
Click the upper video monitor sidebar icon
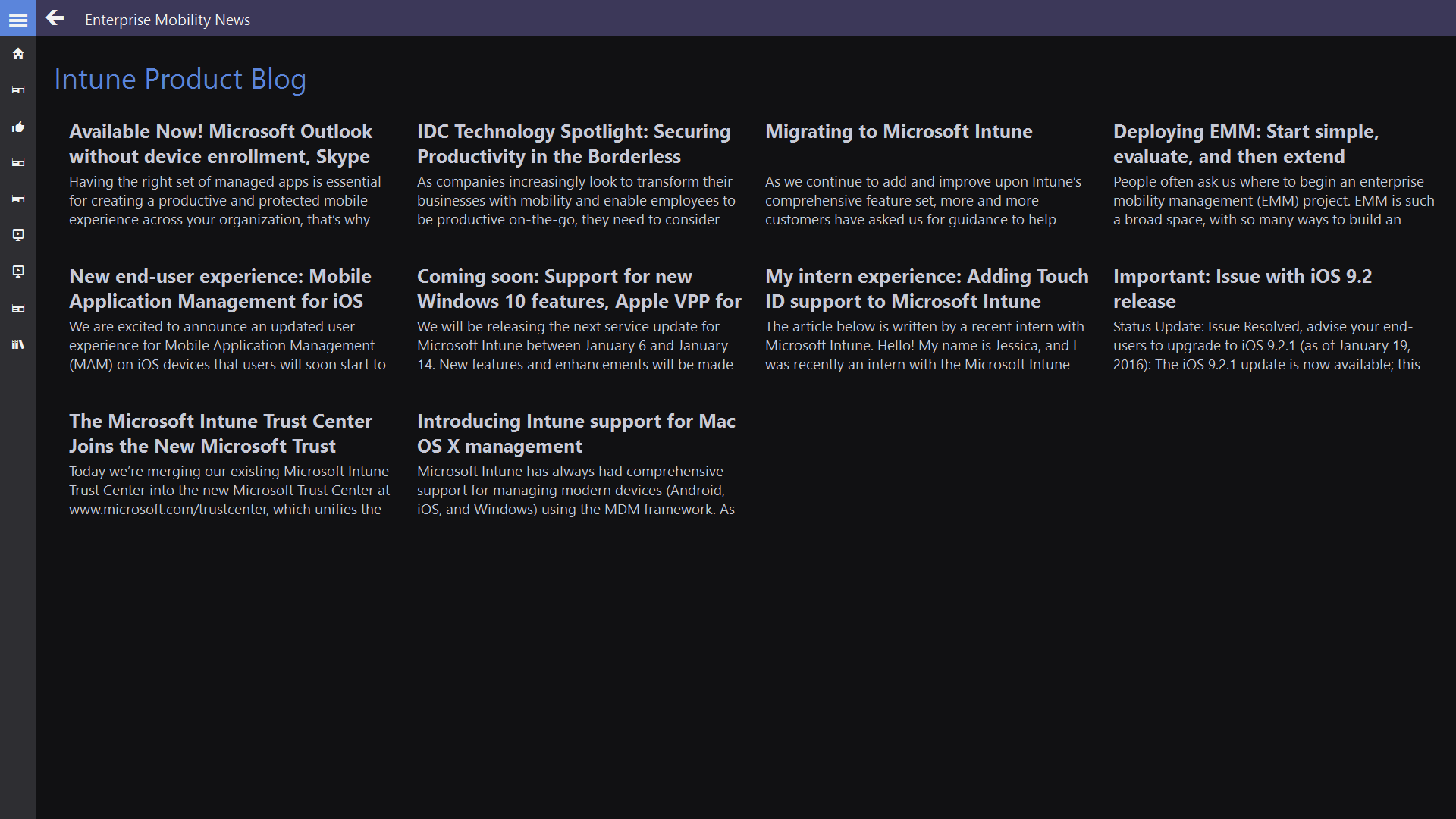(18, 235)
